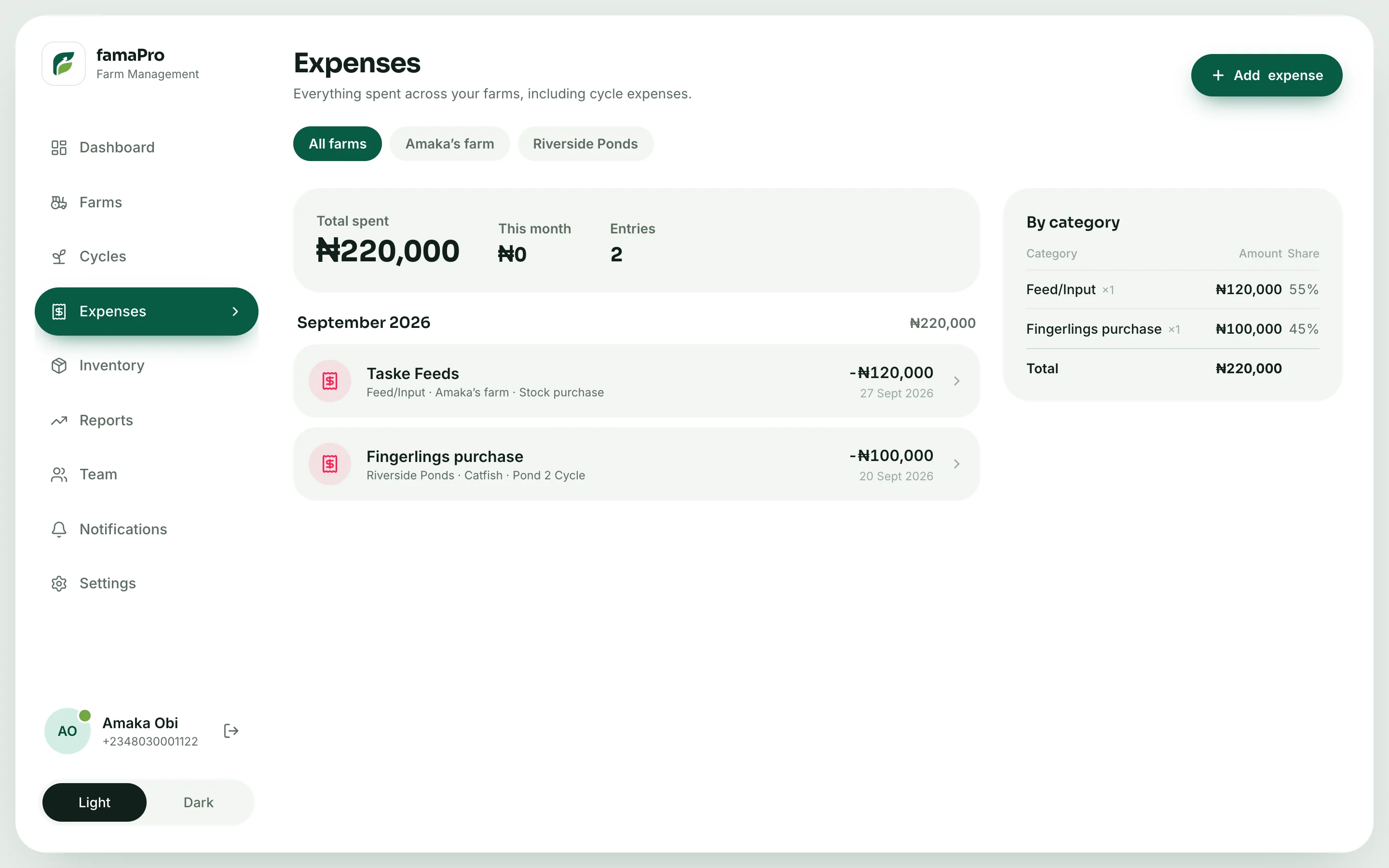Click the ₦220,000 Total spent value
The image size is (1389, 868).
[387, 251]
